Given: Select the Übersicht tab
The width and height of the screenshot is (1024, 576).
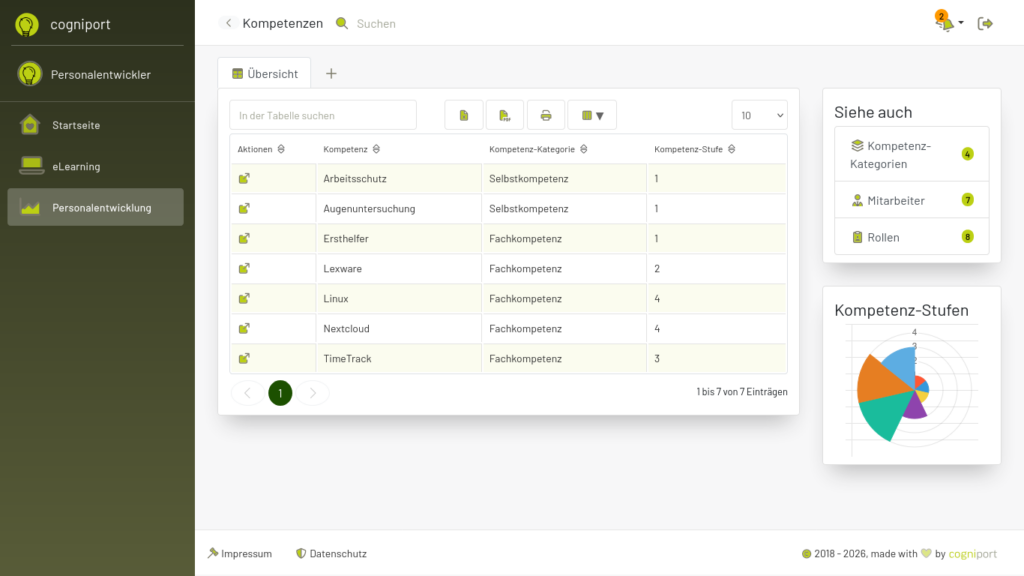Looking at the screenshot, I should 265,73.
